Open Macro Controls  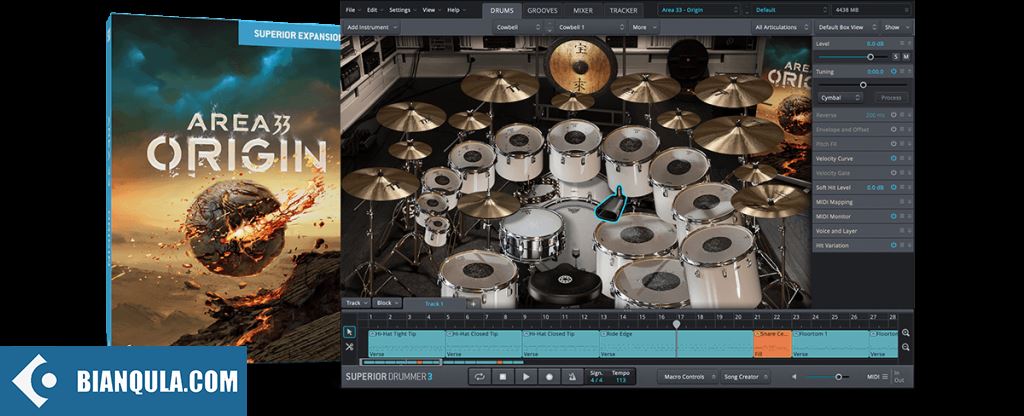pyautogui.click(x=686, y=377)
